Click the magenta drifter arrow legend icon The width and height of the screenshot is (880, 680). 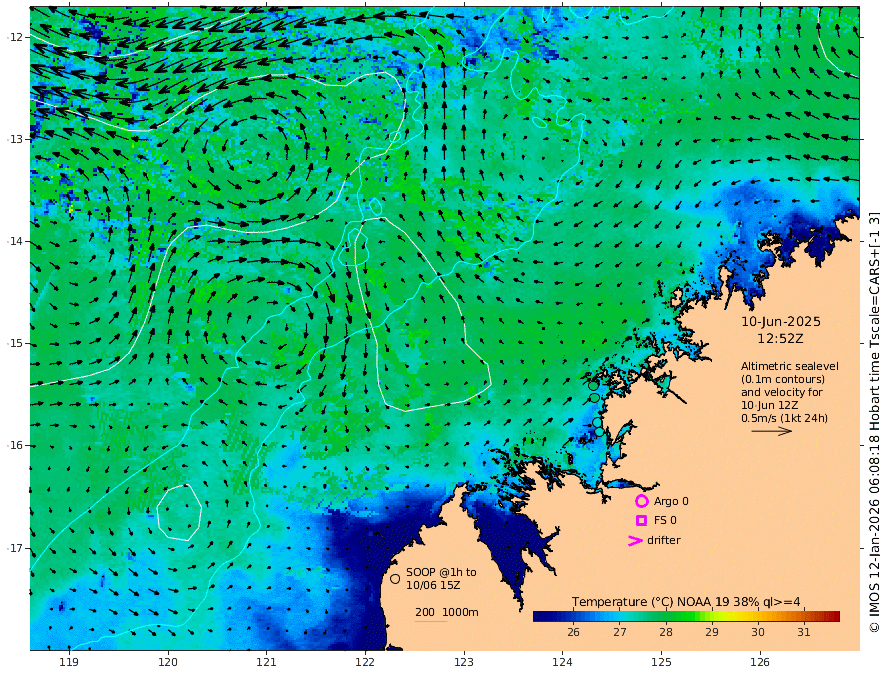point(635,540)
